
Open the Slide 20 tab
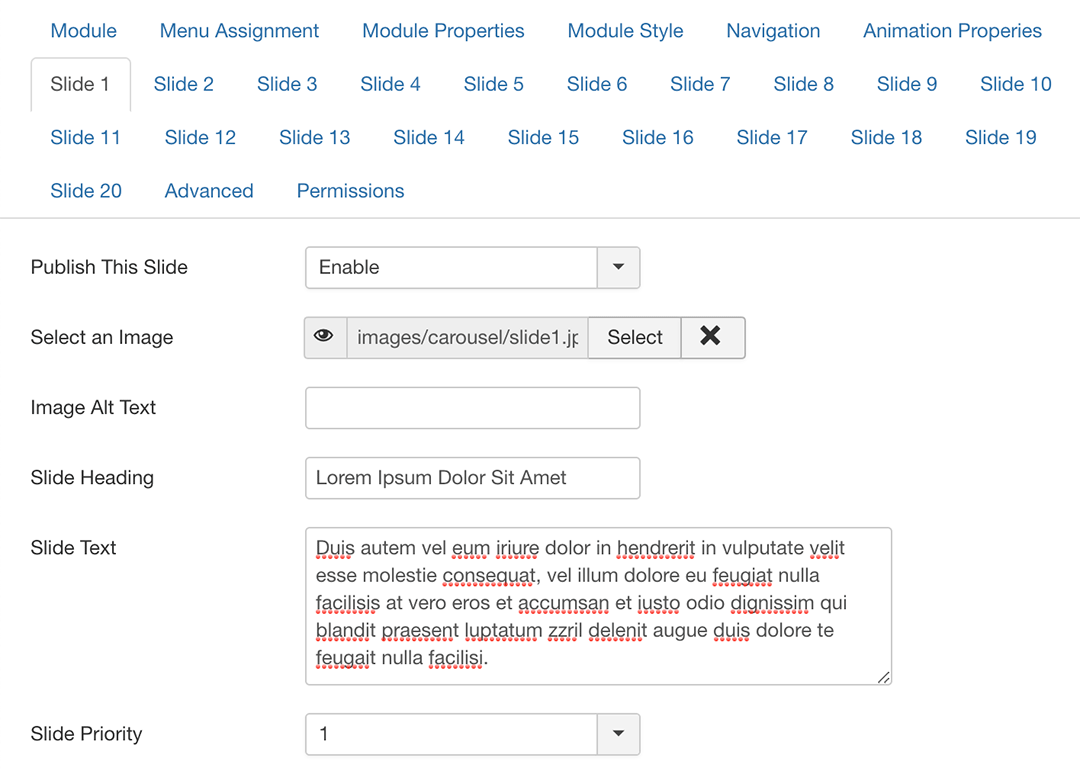tap(86, 191)
